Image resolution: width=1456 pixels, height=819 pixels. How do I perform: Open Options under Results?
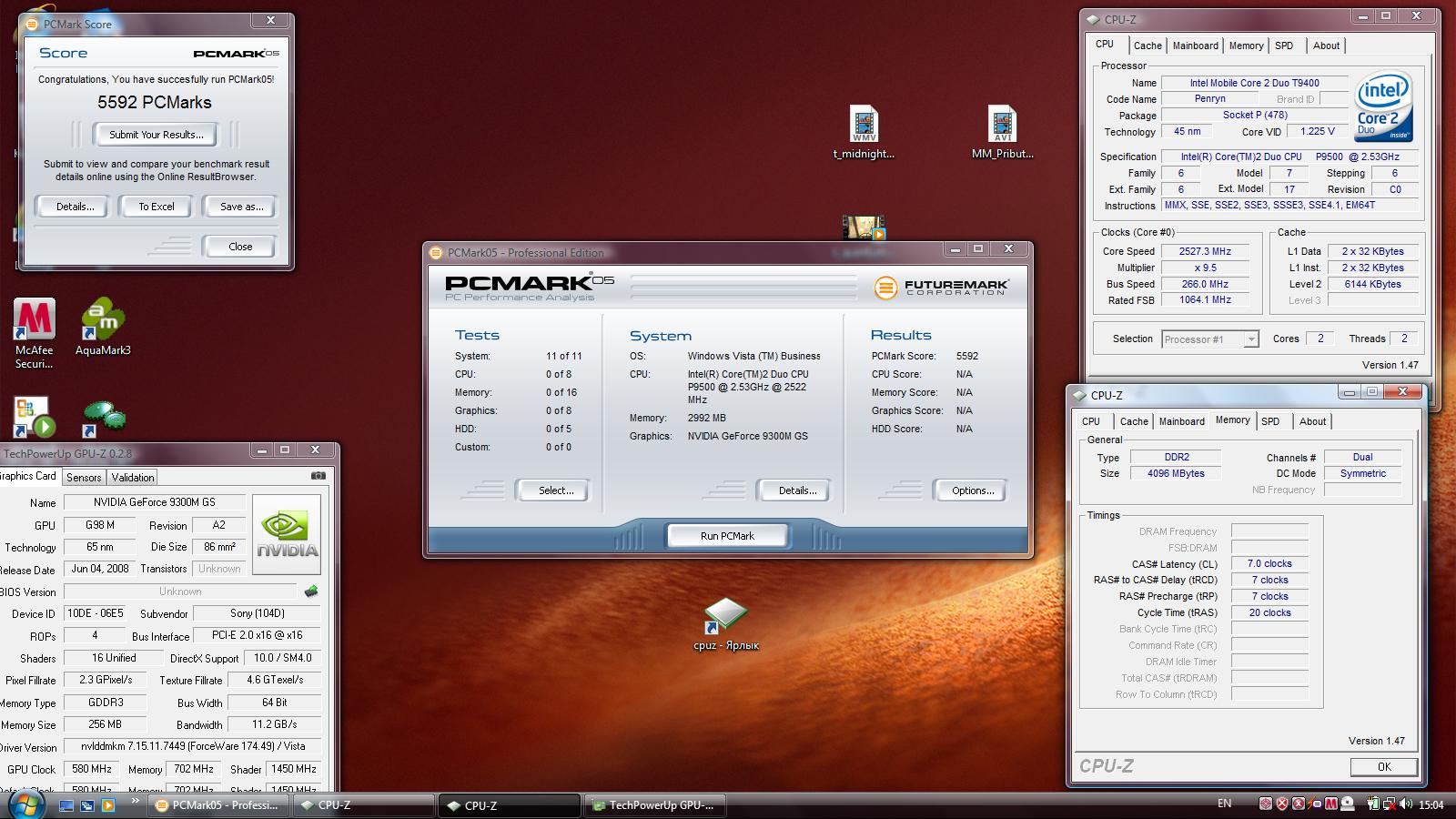pos(972,490)
